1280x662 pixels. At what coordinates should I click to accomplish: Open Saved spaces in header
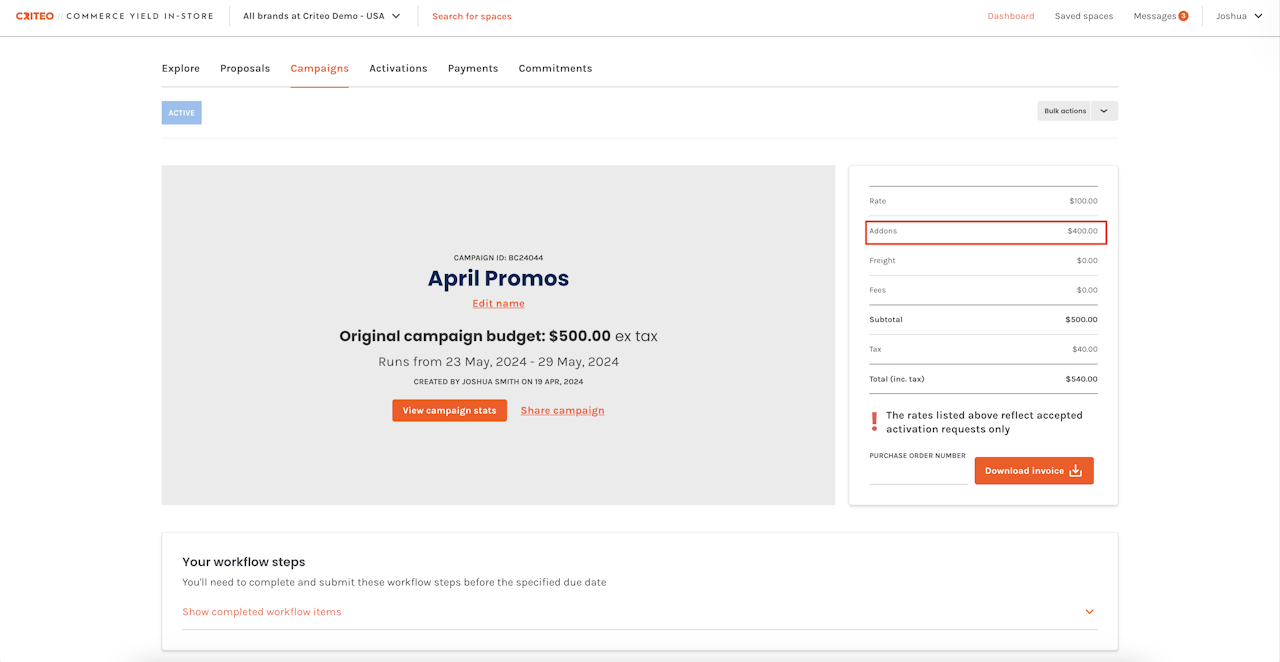coord(1084,16)
